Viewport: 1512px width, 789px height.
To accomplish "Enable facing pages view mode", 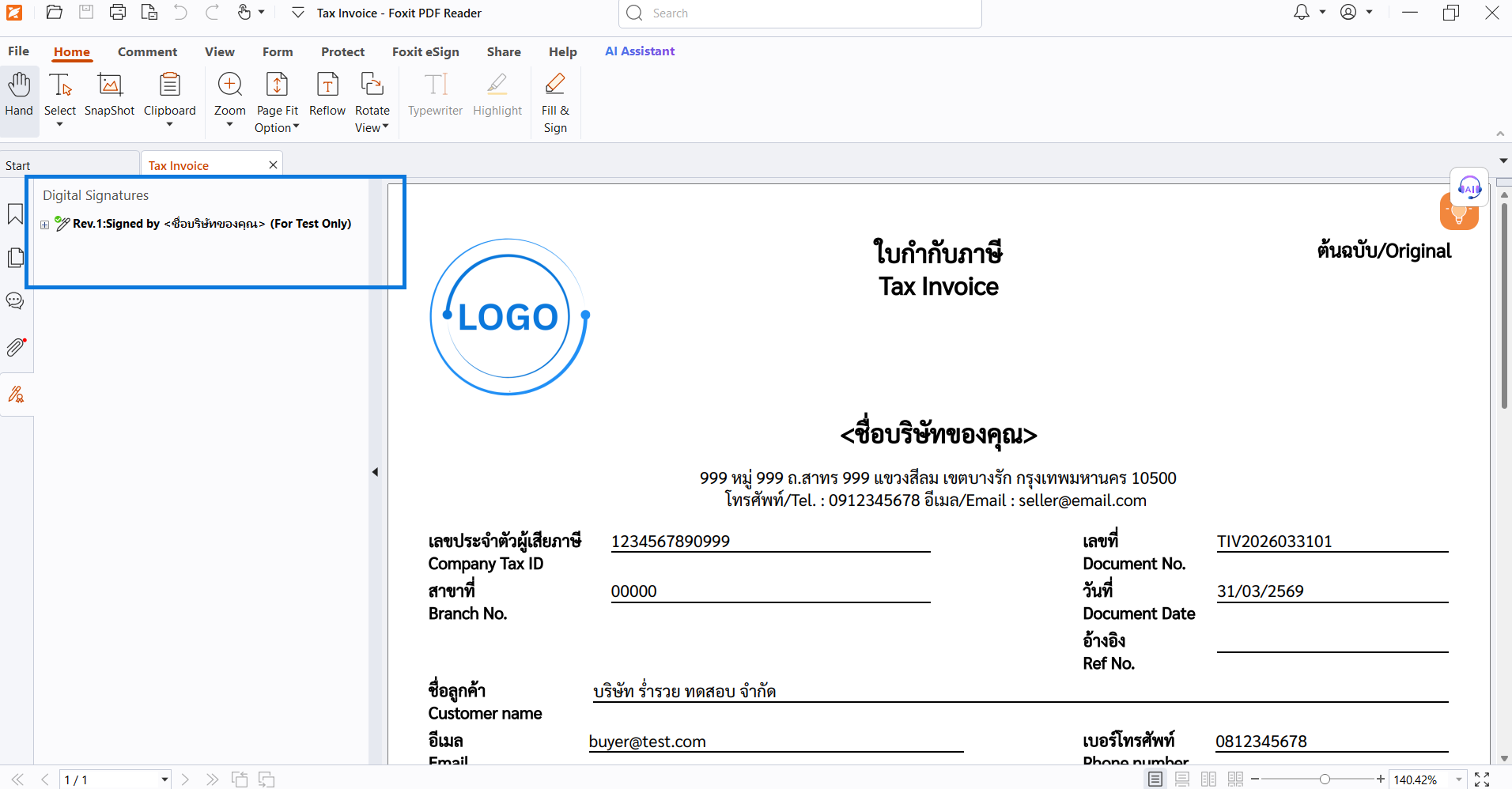I will pyautogui.click(x=1208, y=780).
